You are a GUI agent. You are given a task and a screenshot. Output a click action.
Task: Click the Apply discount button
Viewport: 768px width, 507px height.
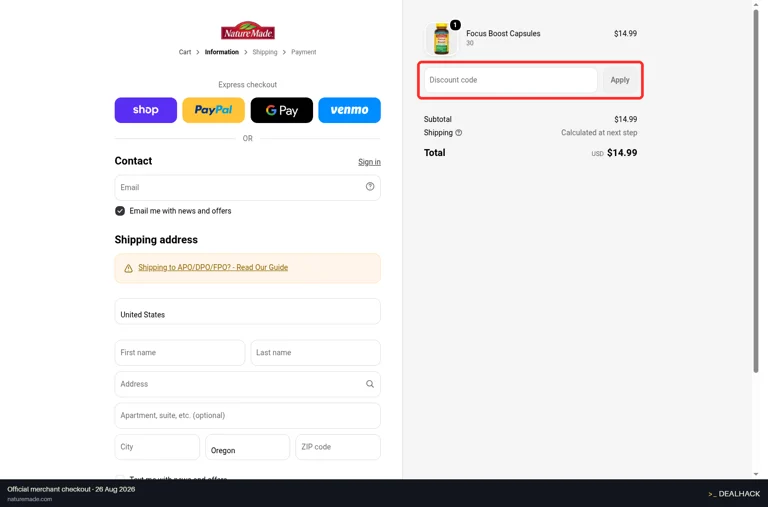pos(620,80)
